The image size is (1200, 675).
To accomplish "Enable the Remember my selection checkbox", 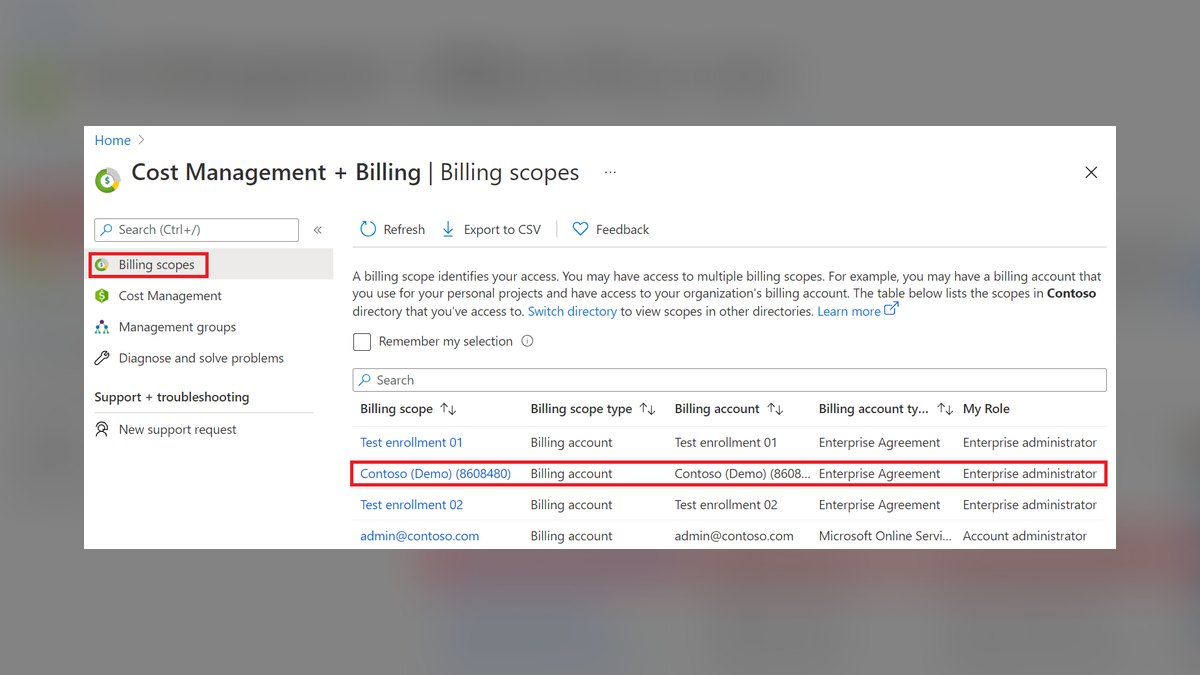I will pos(362,342).
